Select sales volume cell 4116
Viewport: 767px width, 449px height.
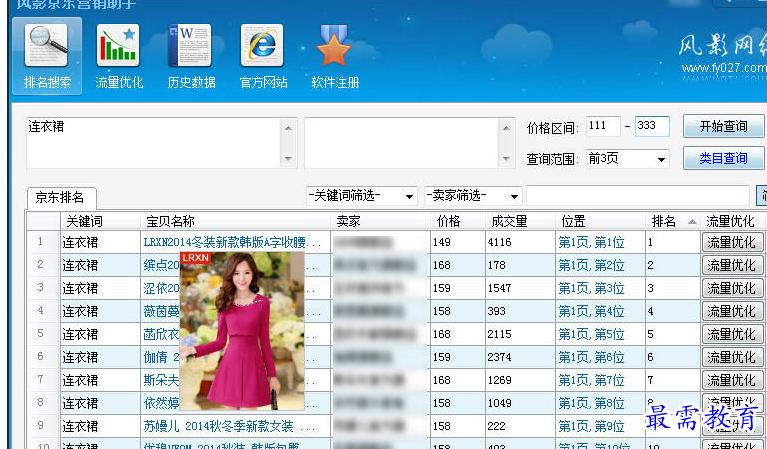click(x=520, y=242)
